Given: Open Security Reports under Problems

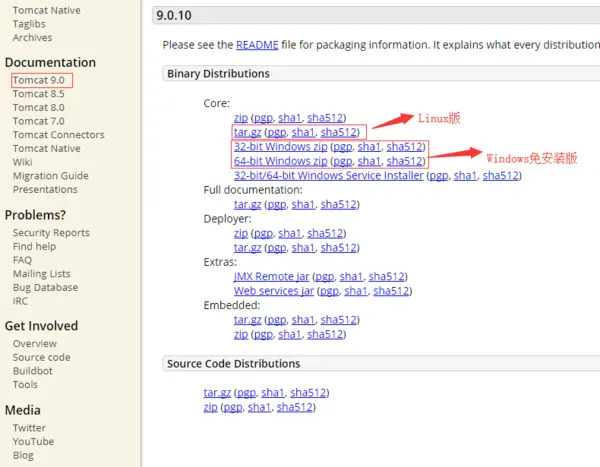Looking at the screenshot, I should [51, 233].
